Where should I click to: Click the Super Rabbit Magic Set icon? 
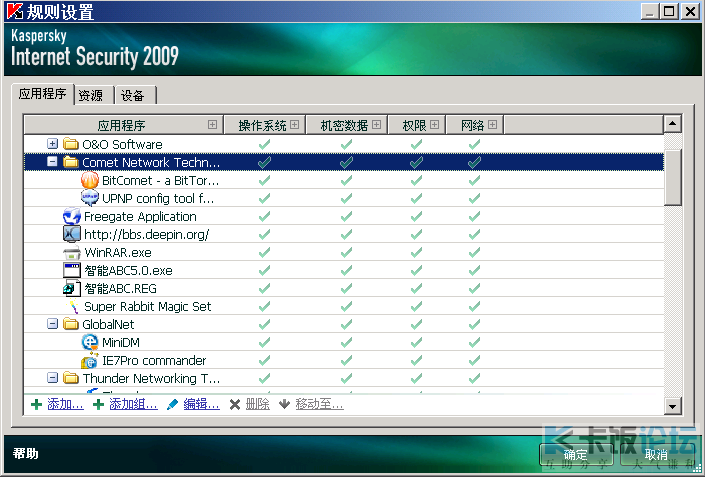click(72, 307)
